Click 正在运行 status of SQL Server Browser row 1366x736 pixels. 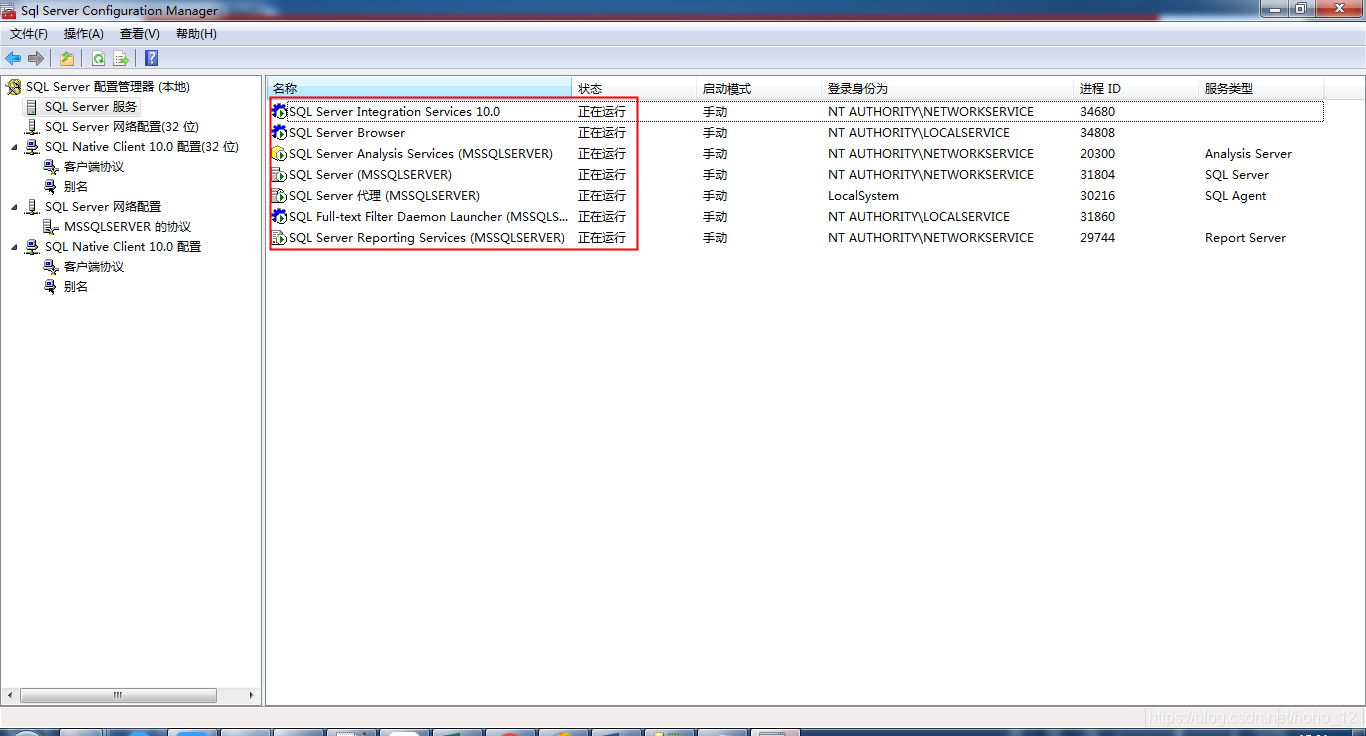602,133
